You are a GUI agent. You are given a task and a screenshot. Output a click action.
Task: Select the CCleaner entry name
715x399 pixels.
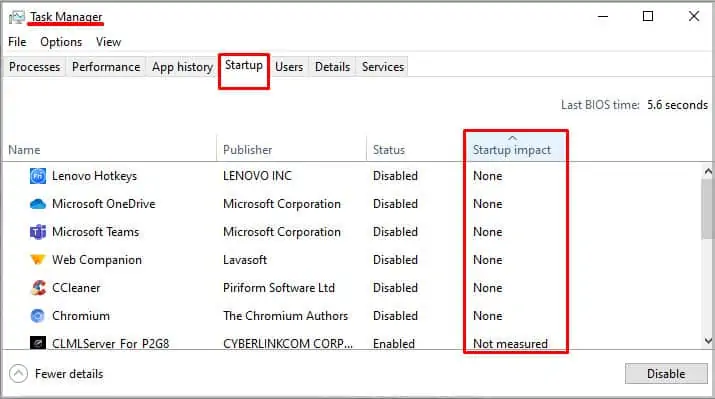pos(76,288)
